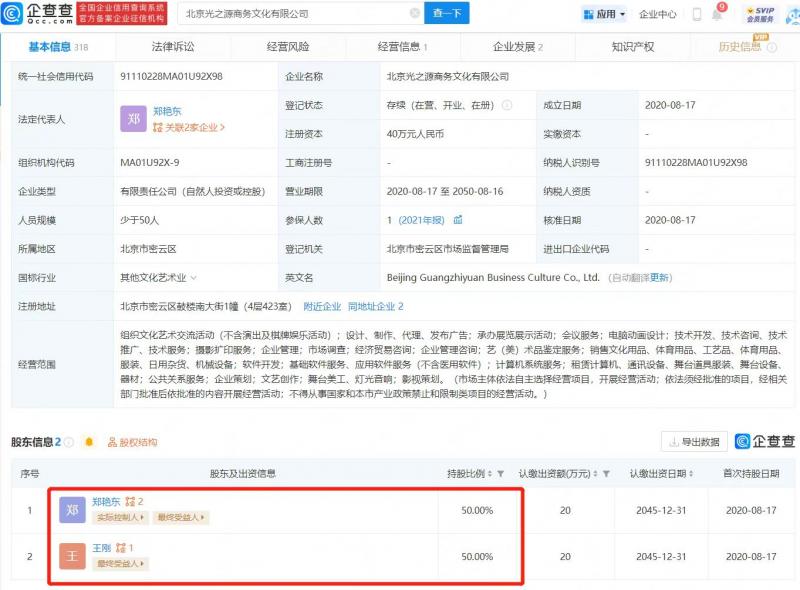Open shareholder 王刚 name link

click(102, 548)
